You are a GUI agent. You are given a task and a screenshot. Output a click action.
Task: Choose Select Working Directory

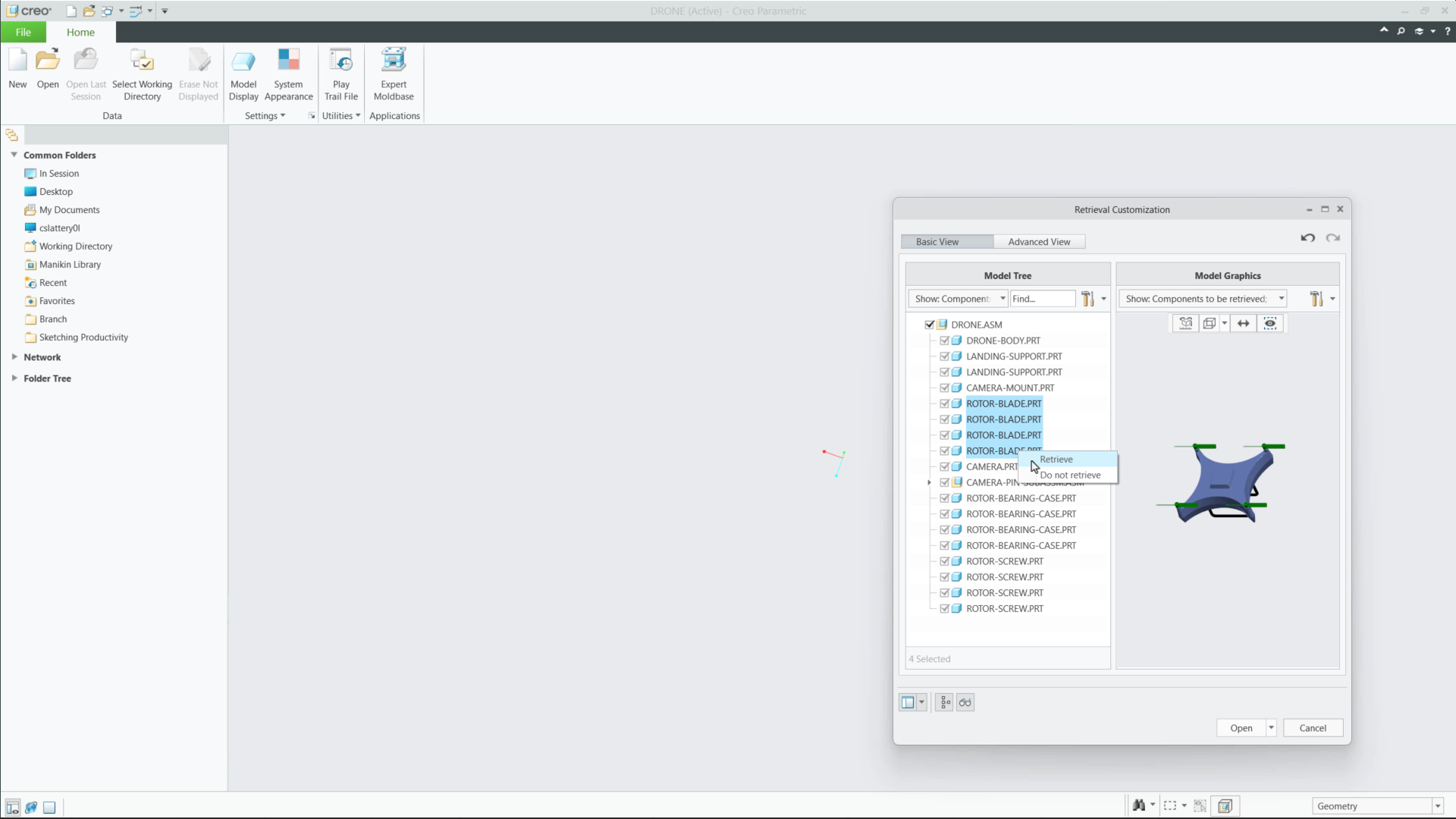[x=142, y=74]
